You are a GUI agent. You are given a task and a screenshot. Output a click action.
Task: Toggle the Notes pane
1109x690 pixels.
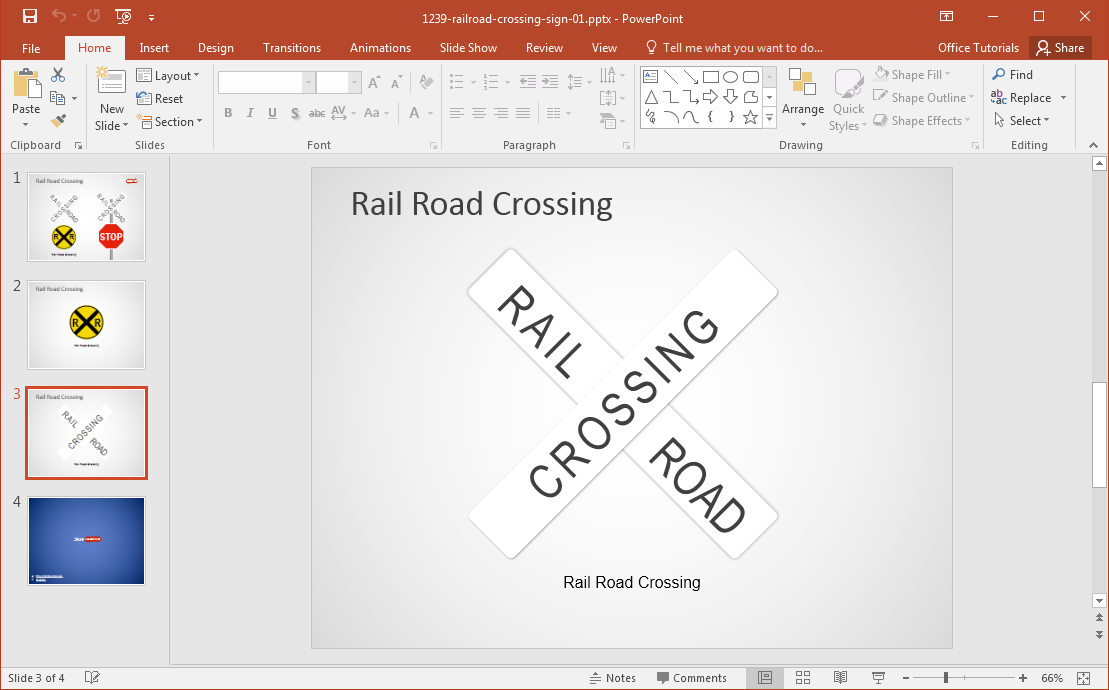click(612, 678)
